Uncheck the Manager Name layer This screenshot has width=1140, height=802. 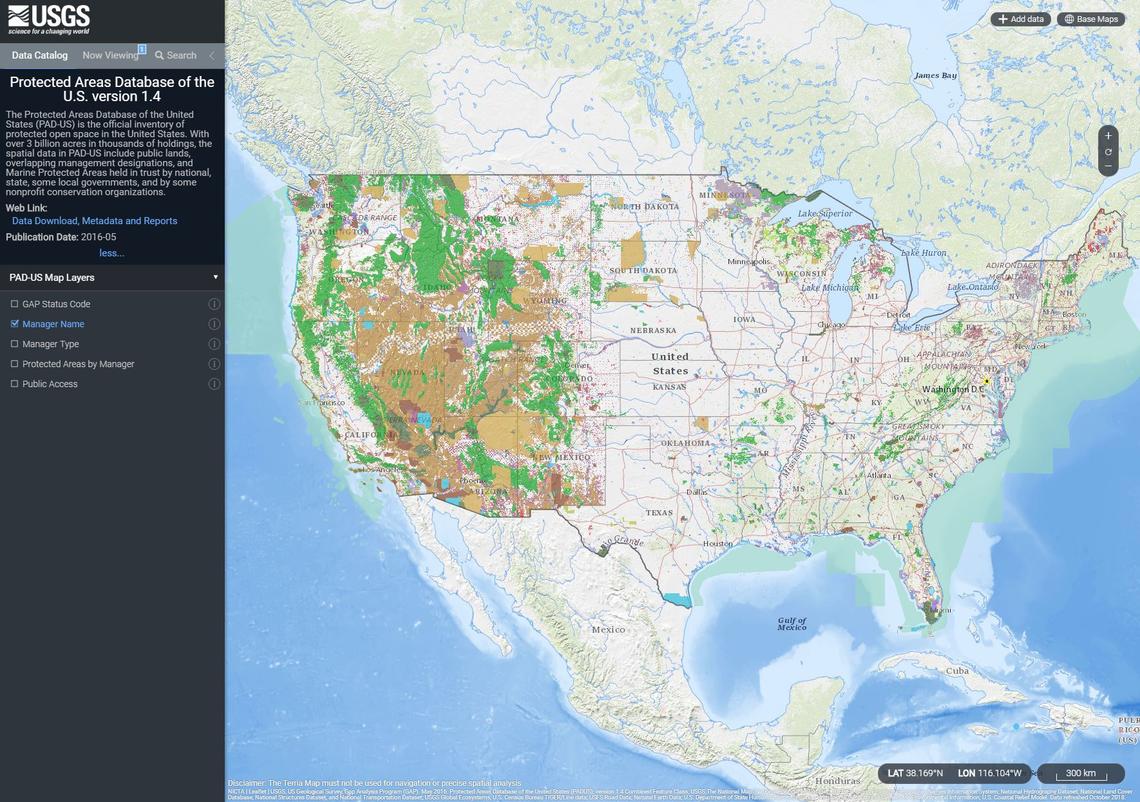point(14,324)
